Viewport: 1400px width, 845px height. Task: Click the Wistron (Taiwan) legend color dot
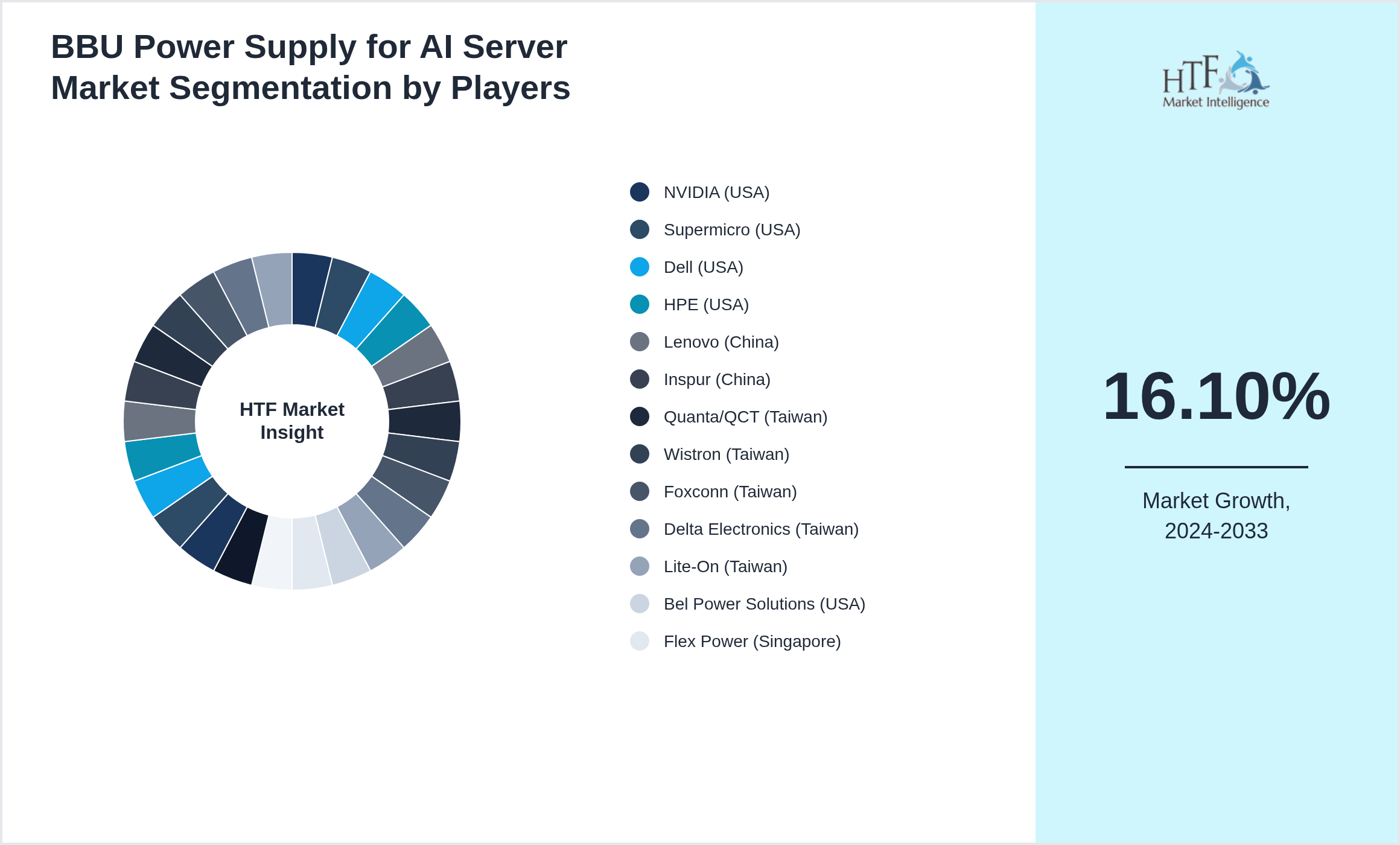pos(640,454)
